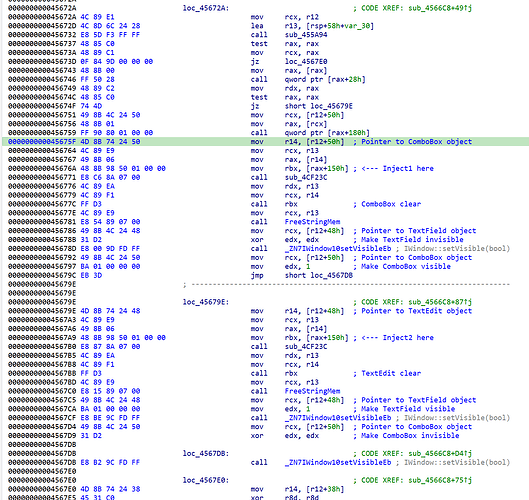529x500 pixels.
Task: Click the 'ComboBox clear' comment
Action: pos(391,204)
